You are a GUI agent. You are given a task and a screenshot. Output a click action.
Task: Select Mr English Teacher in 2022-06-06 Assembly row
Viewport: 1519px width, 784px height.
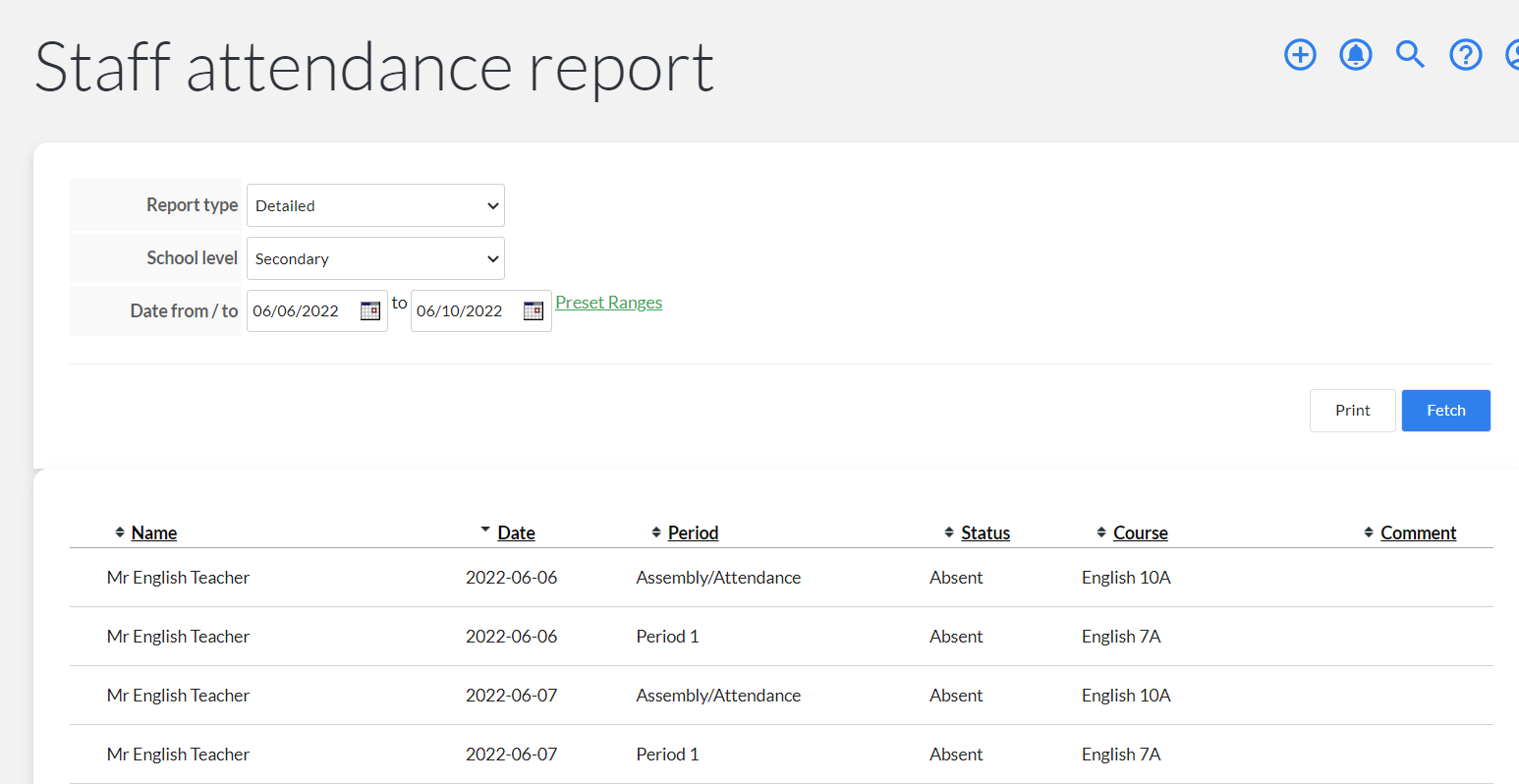[x=178, y=578]
